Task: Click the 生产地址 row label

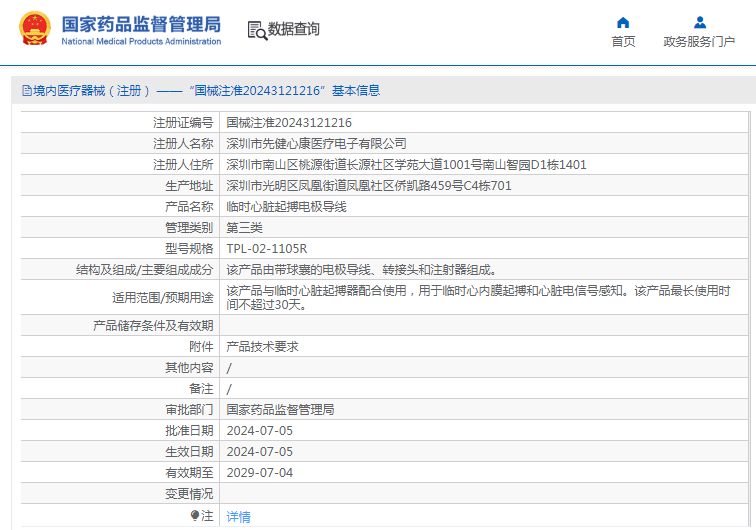Action: pyautogui.click(x=189, y=186)
